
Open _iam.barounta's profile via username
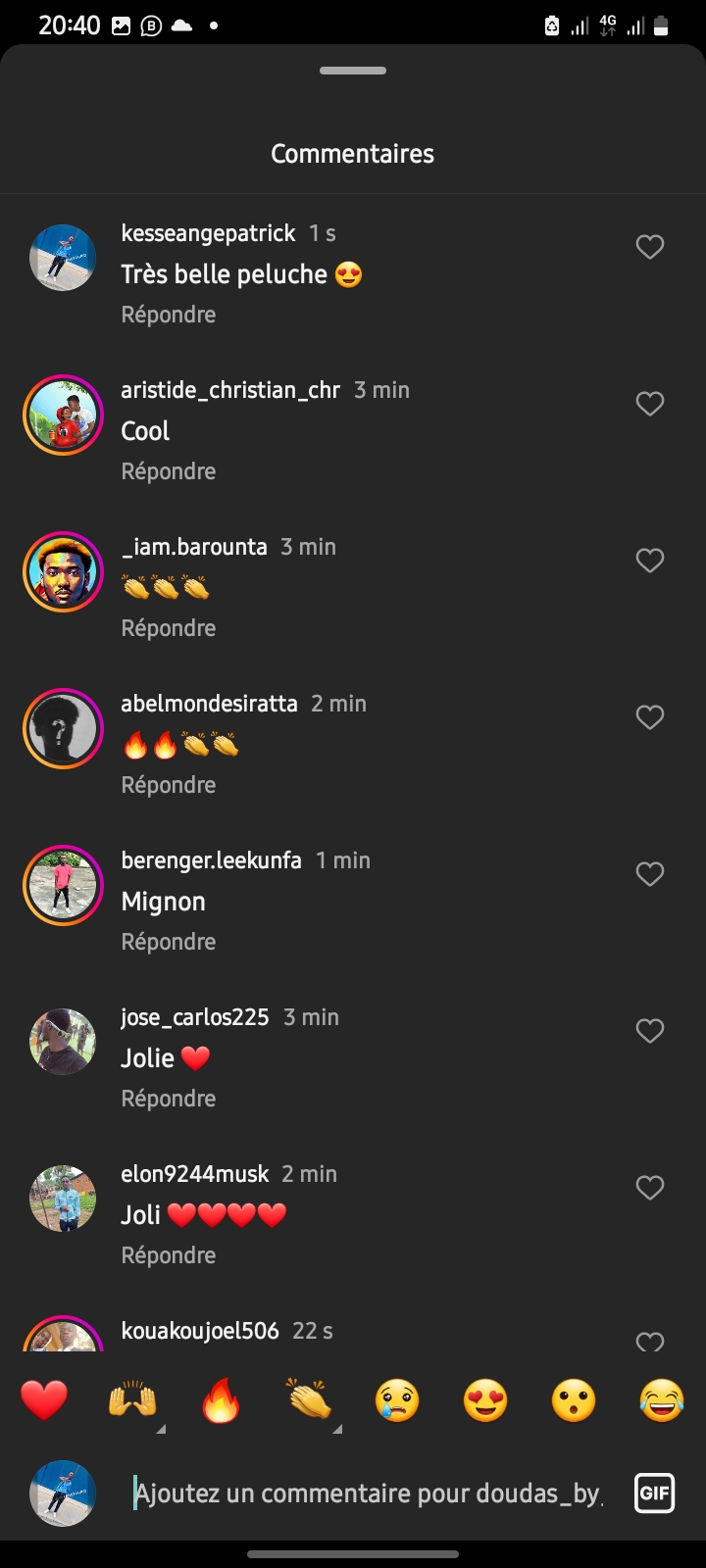194,547
